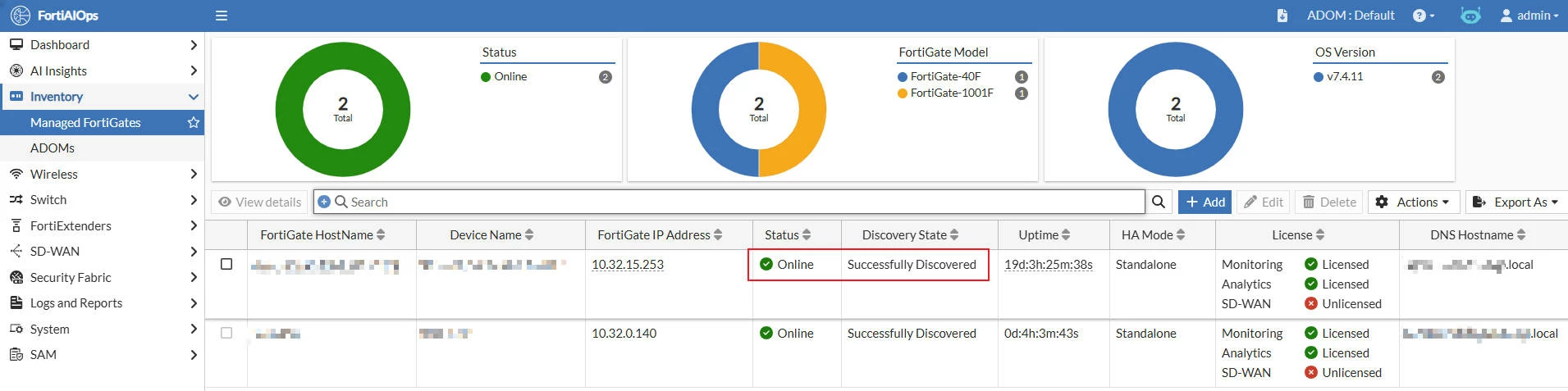This screenshot has width=1568, height=391.
Task: Open the help question mark menu
Action: click(1424, 16)
